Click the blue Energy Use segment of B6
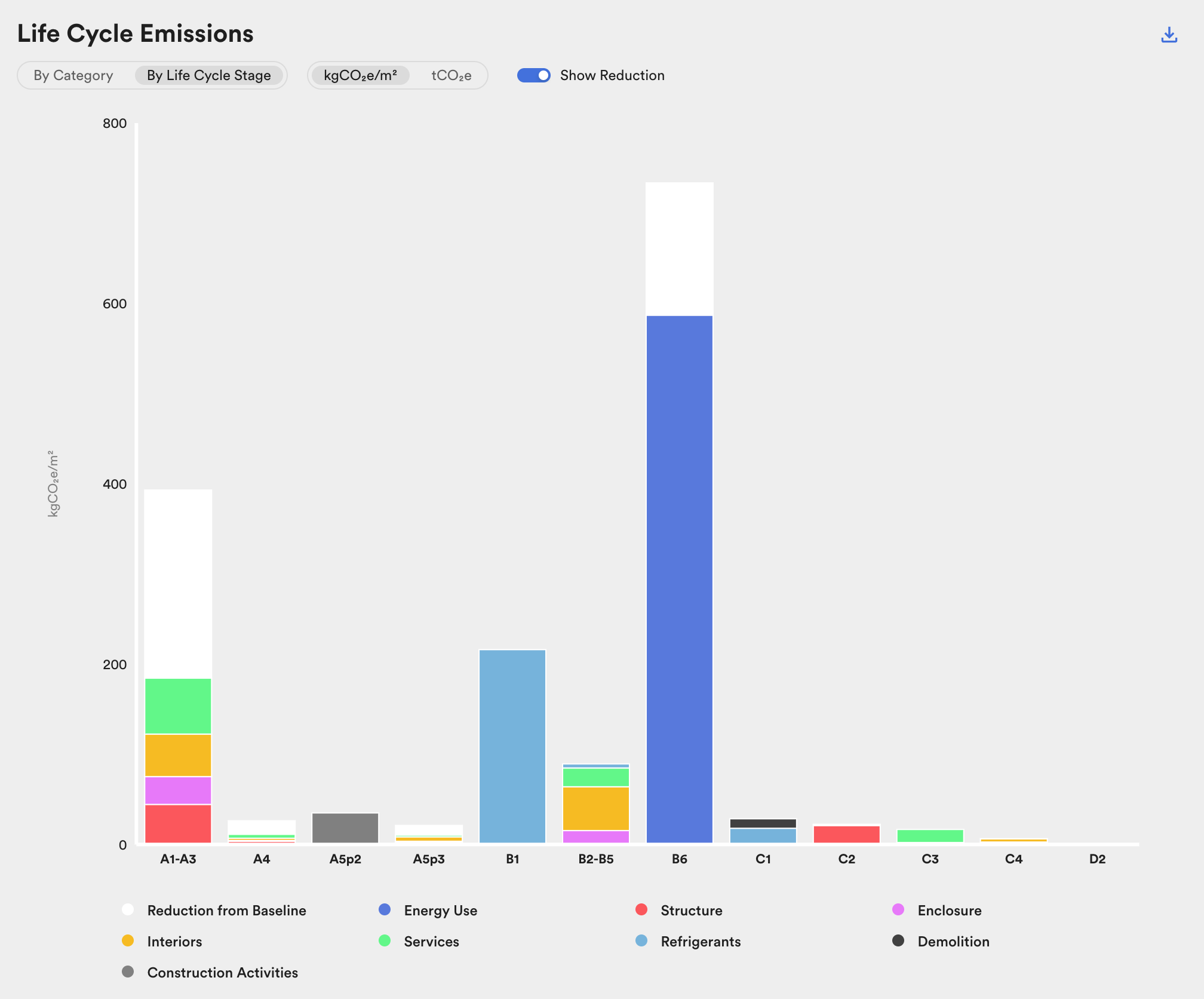The height and width of the screenshot is (999, 1204). point(680,579)
